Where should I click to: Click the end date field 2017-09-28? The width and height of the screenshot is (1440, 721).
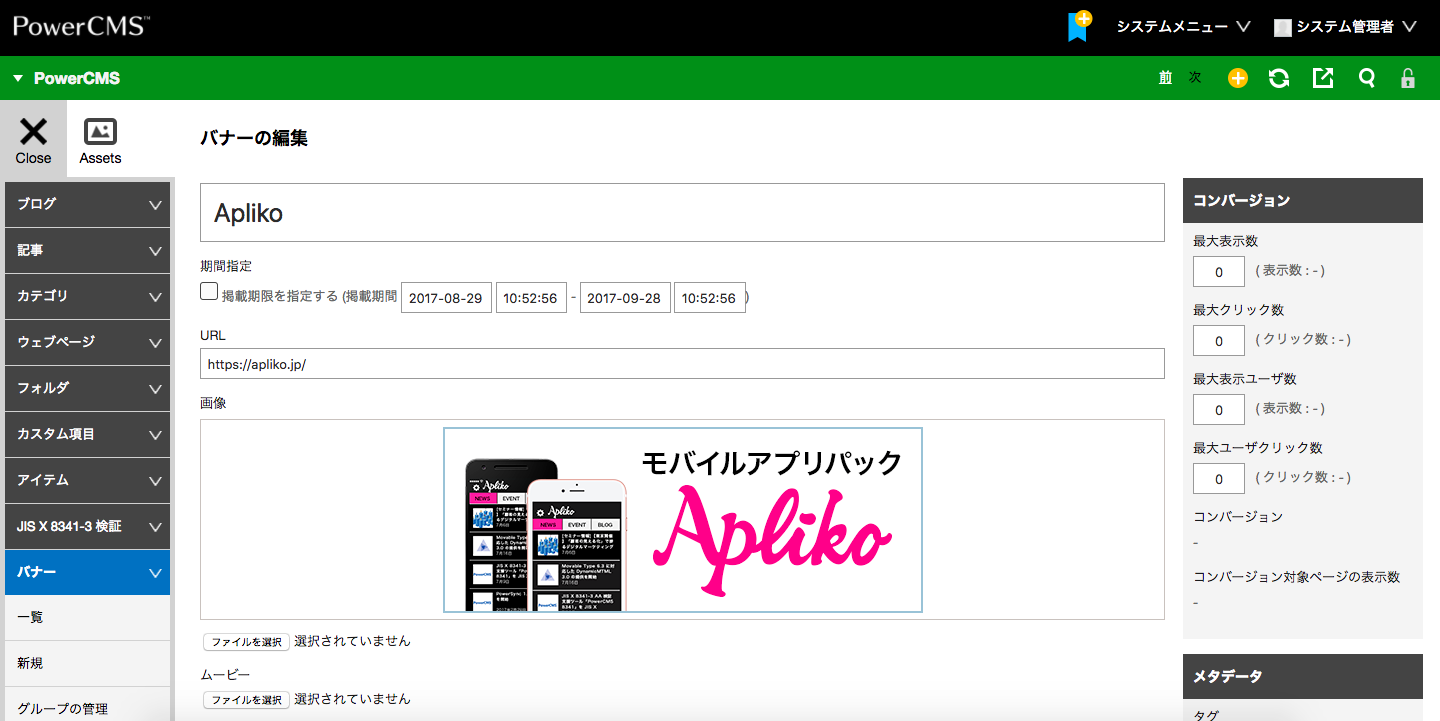point(625,298)
